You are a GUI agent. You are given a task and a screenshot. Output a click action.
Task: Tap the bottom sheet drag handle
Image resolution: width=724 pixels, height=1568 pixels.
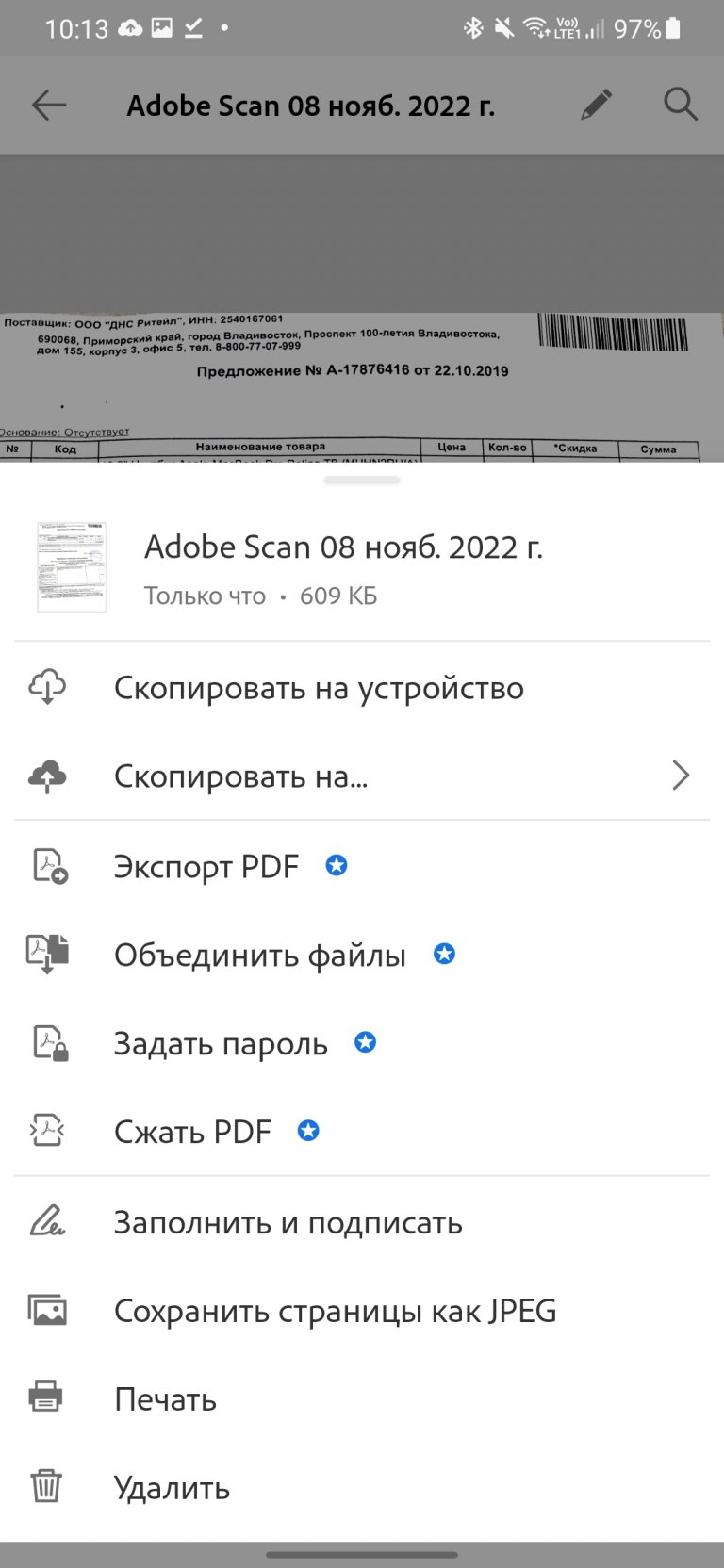point(362,480)
